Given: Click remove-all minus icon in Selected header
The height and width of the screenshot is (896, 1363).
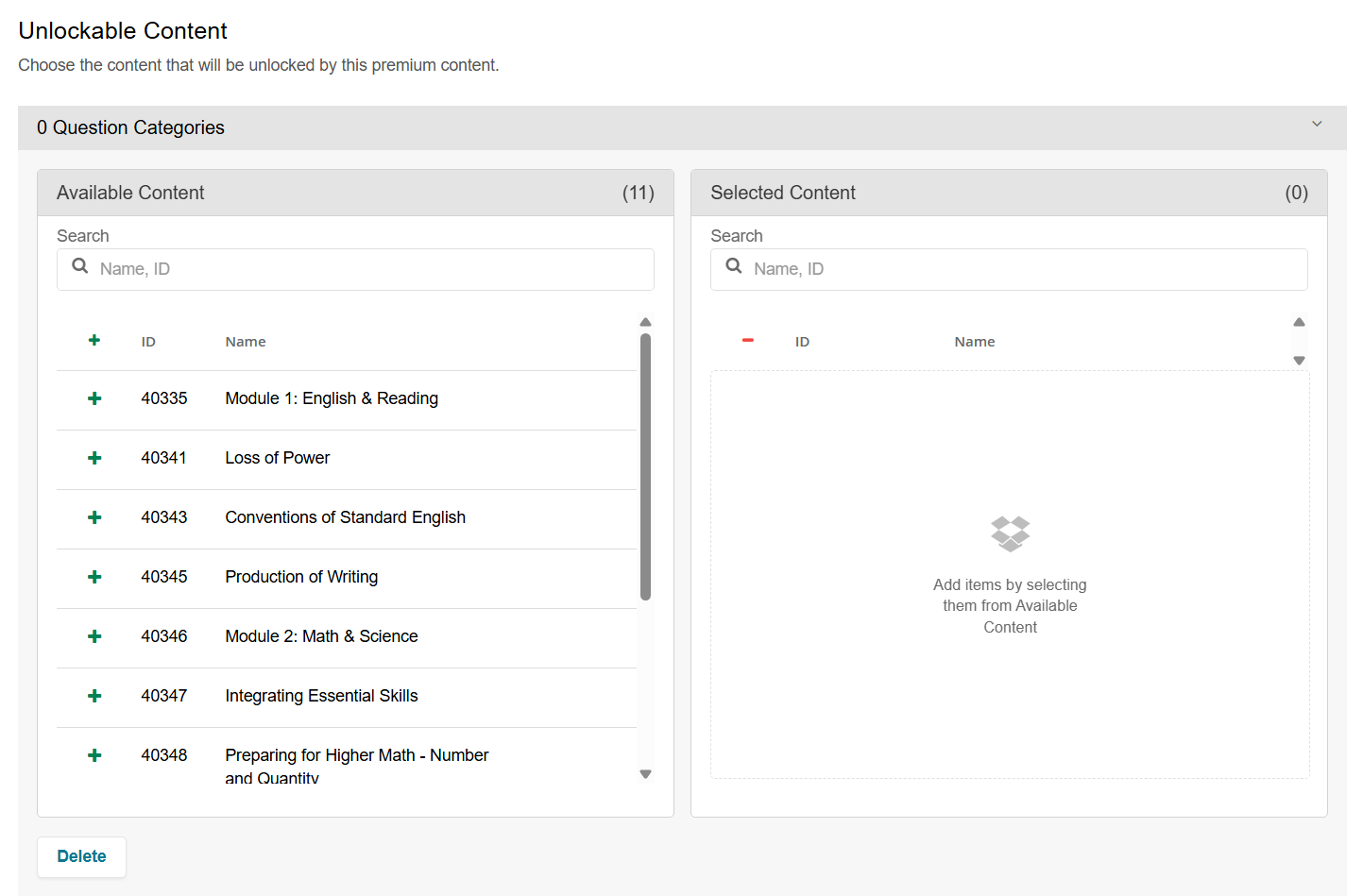Looking at the screenshot, I should [748, 341].
